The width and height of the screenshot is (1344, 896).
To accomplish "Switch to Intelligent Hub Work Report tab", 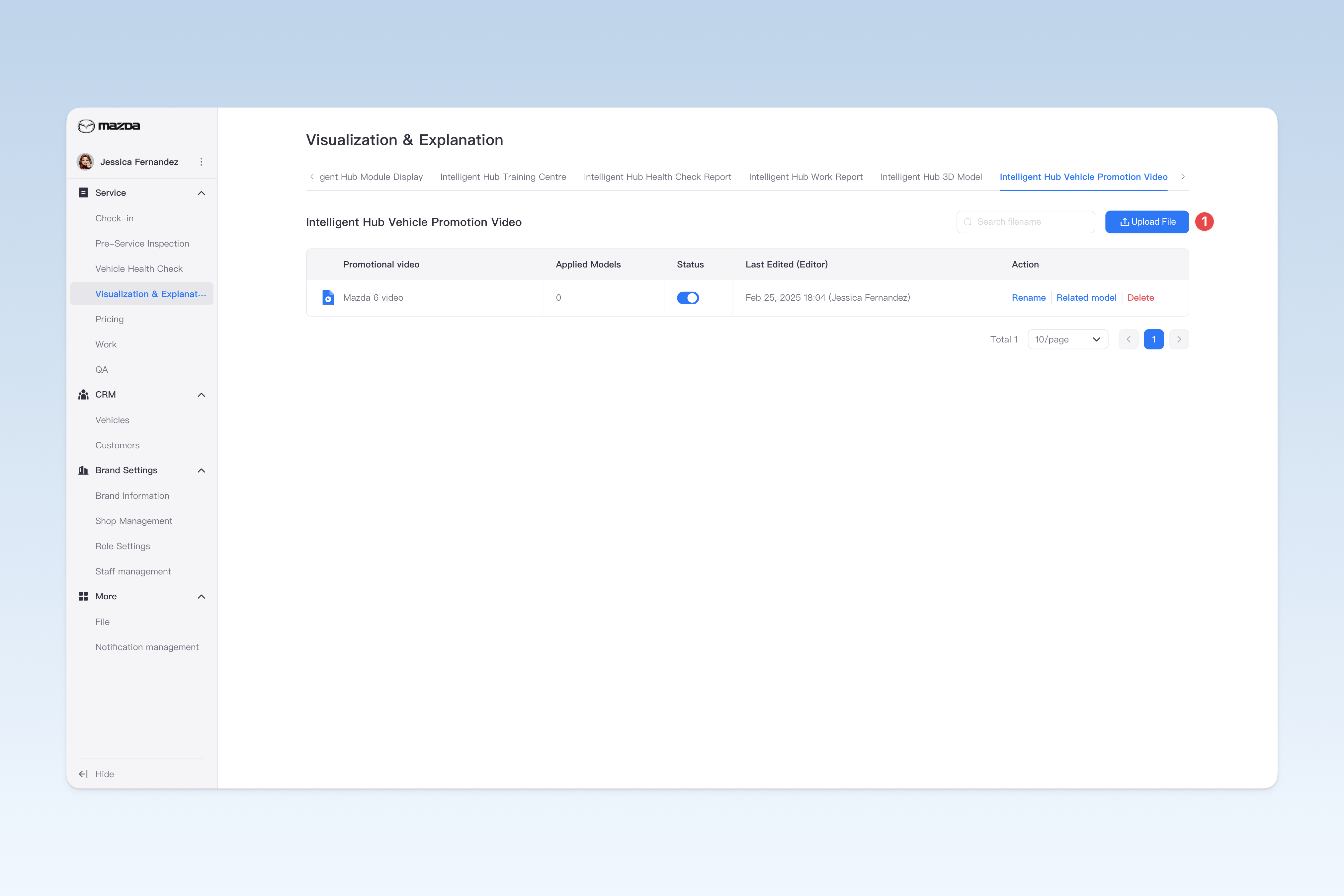I will point(805,177).
